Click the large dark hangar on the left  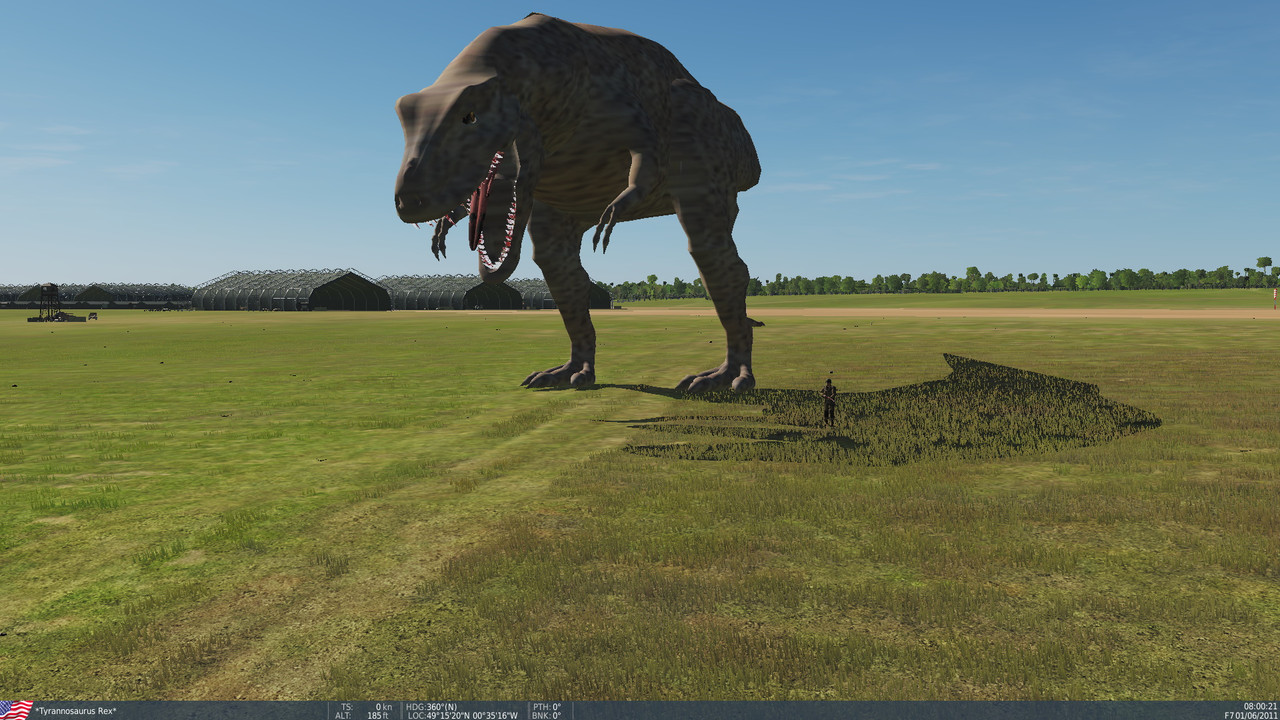pyautogui.click(x=291, y=290)
